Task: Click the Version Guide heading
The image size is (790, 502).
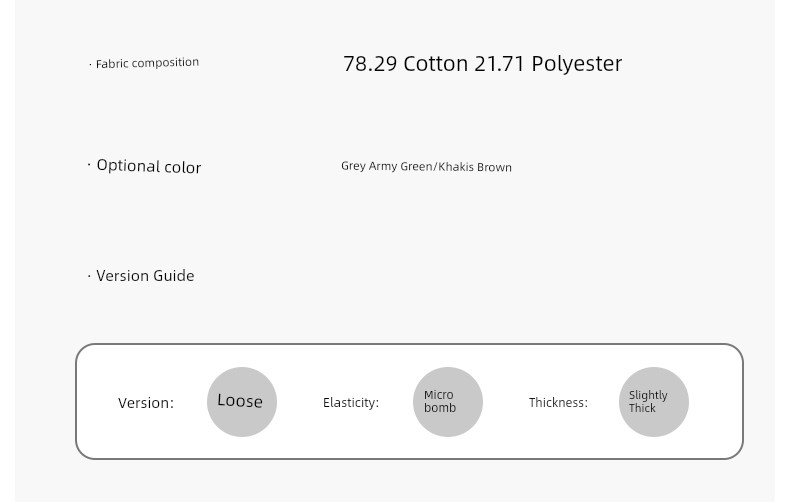Action: coord(145,276)
